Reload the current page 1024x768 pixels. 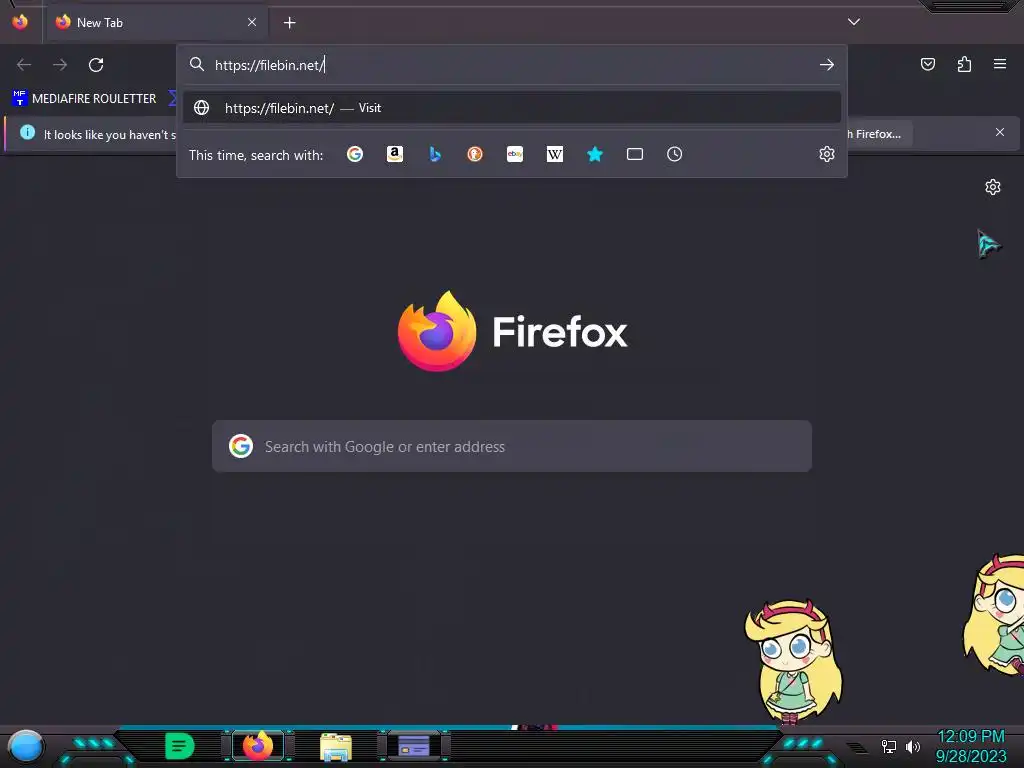(96, 65)
